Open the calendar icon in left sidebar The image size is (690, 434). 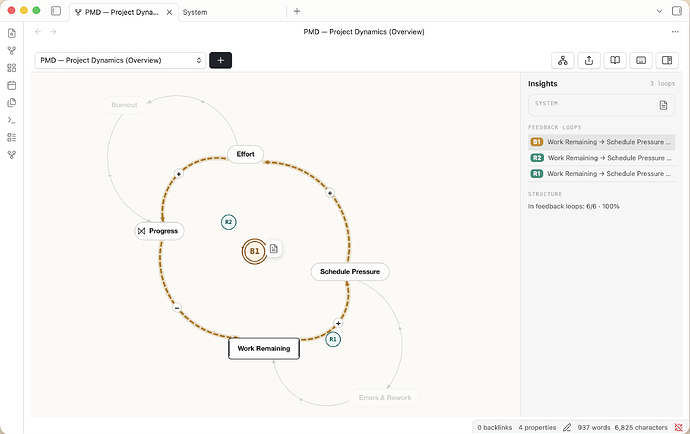tap(12, 85)
